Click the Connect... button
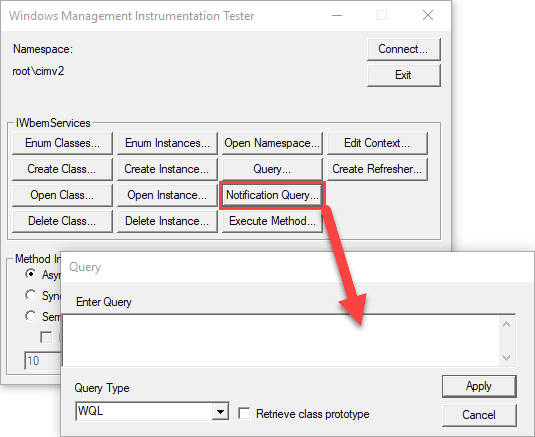 (404, 49)
